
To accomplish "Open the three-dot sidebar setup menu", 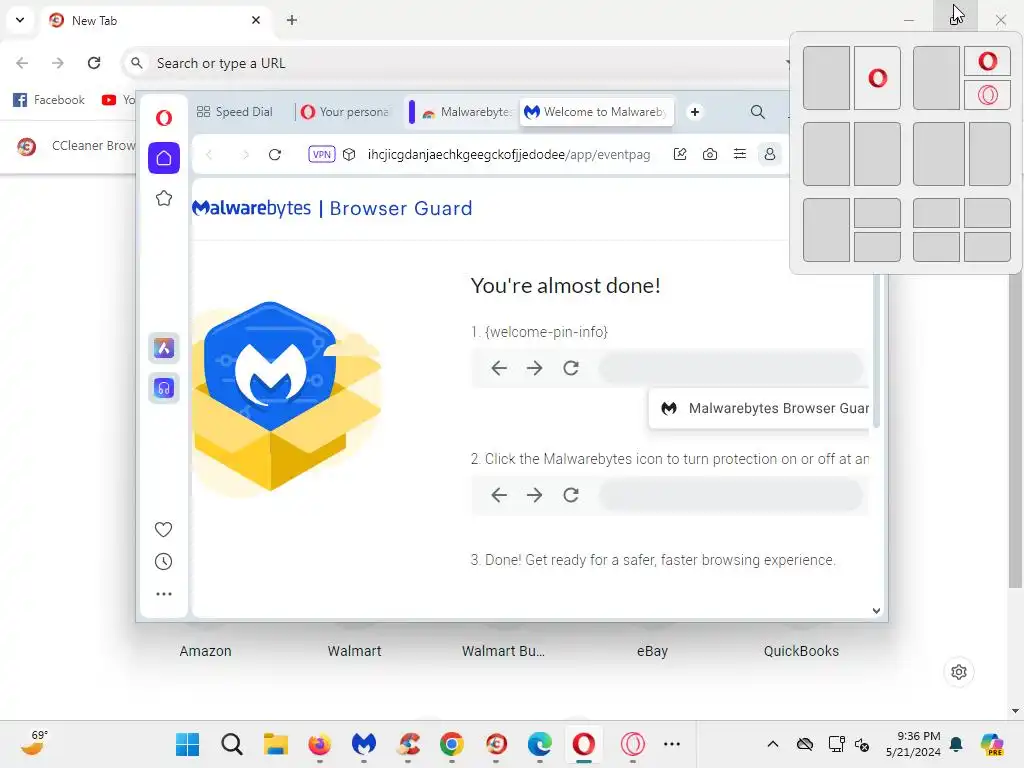I will [164, 594].
